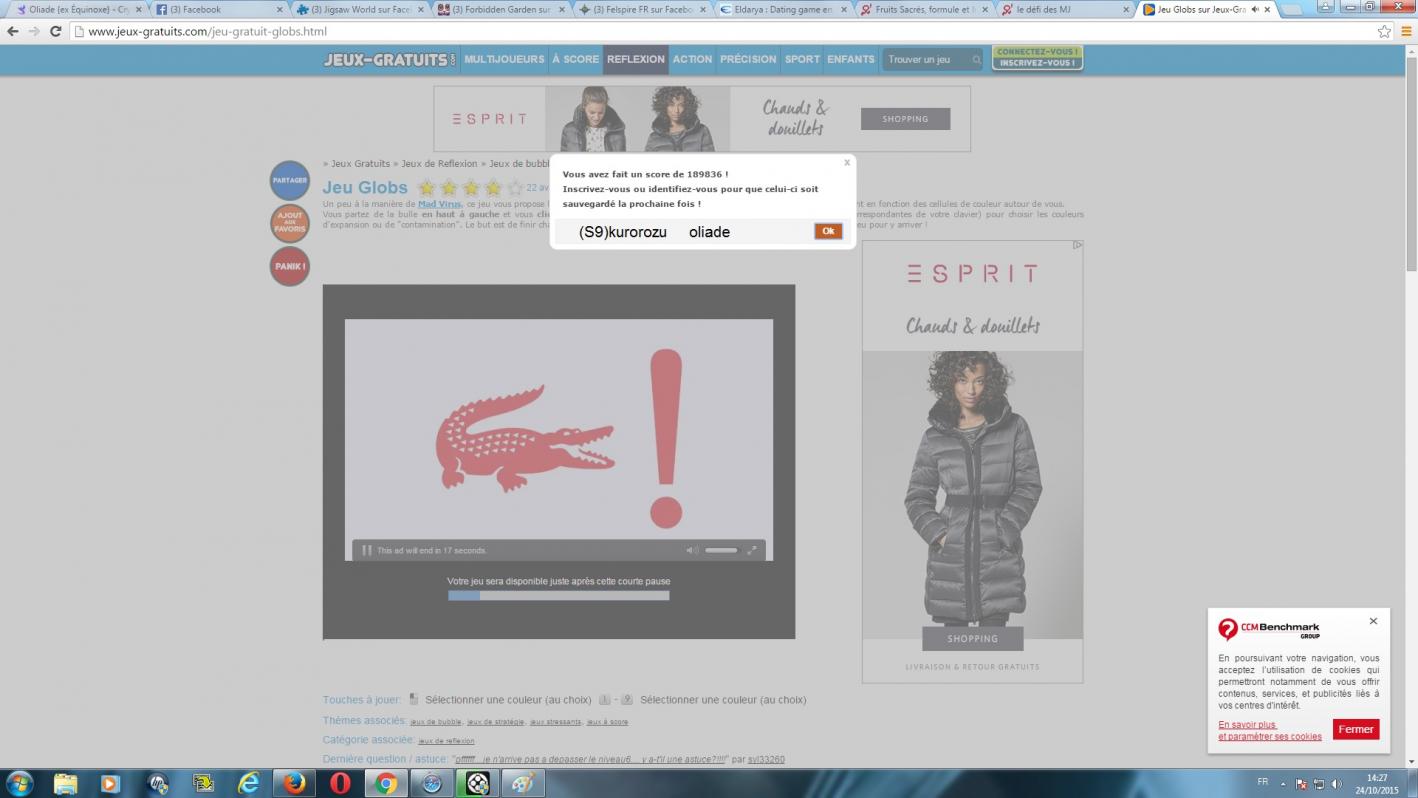Show hidden system tray icons
Viewport: 1418px width, 798px height.
(1283, 783)
